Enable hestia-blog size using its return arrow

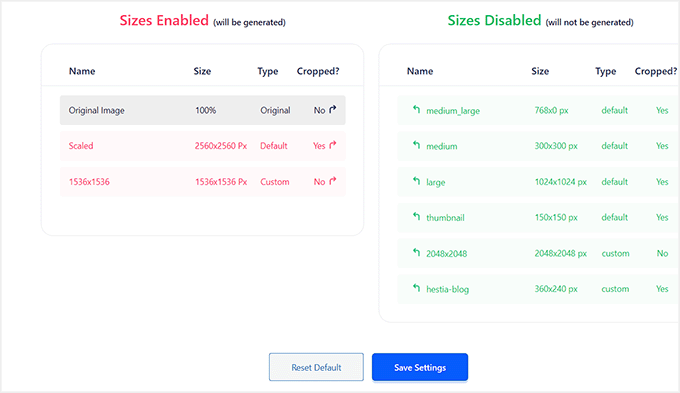point(416,288)
